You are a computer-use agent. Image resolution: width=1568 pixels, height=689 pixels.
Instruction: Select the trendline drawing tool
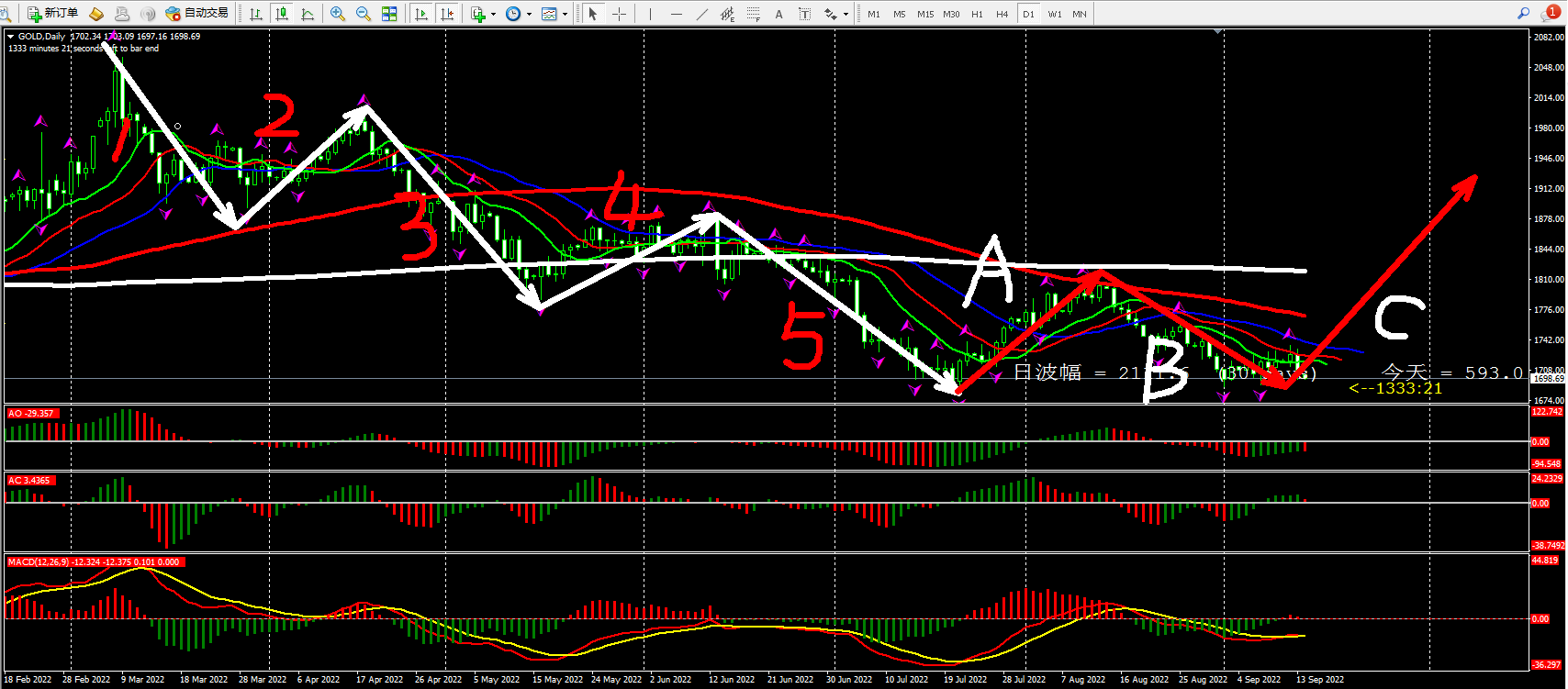pos(702,14)
